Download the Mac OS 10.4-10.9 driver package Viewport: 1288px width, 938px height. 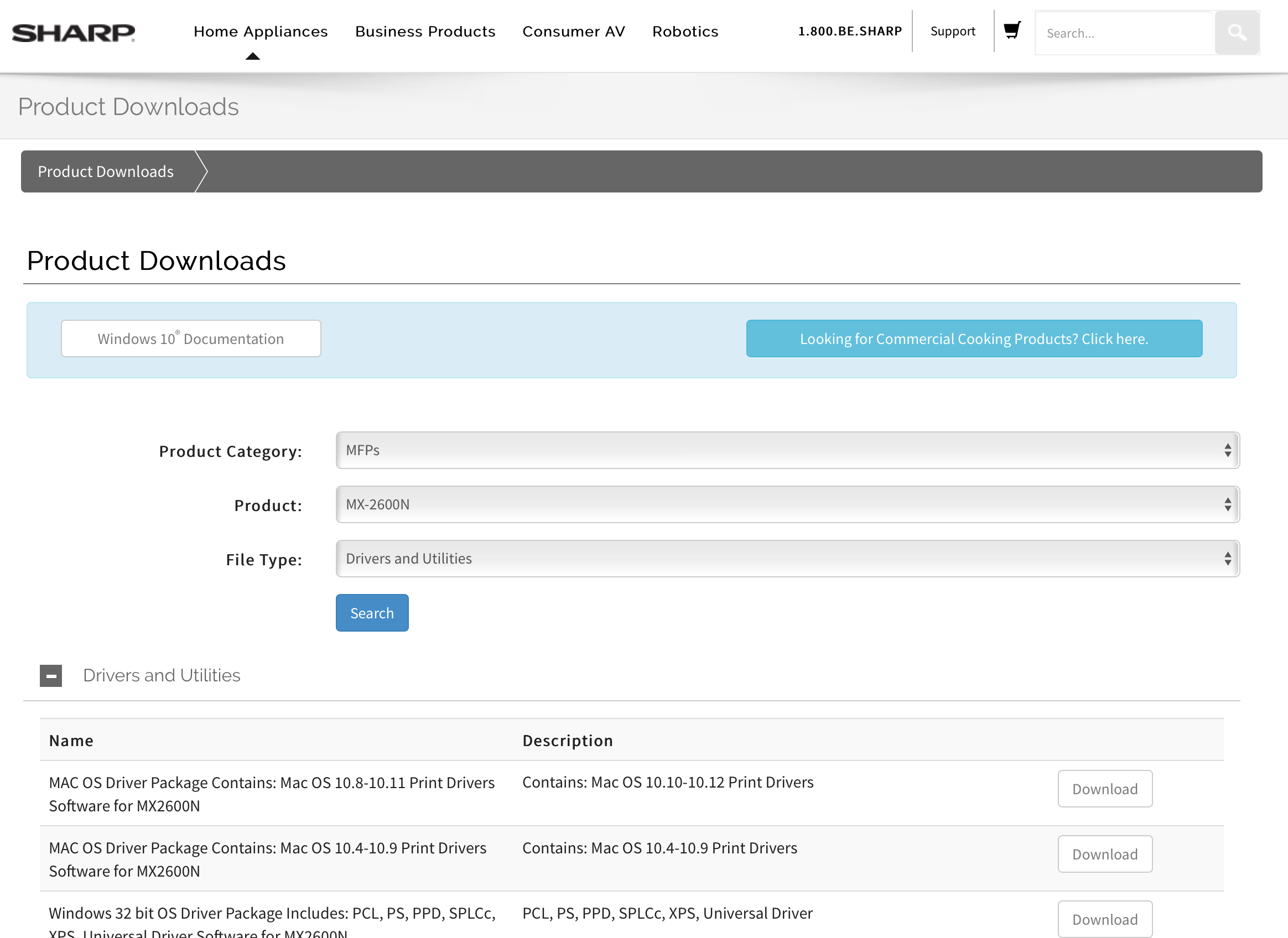click(1104, 854)
